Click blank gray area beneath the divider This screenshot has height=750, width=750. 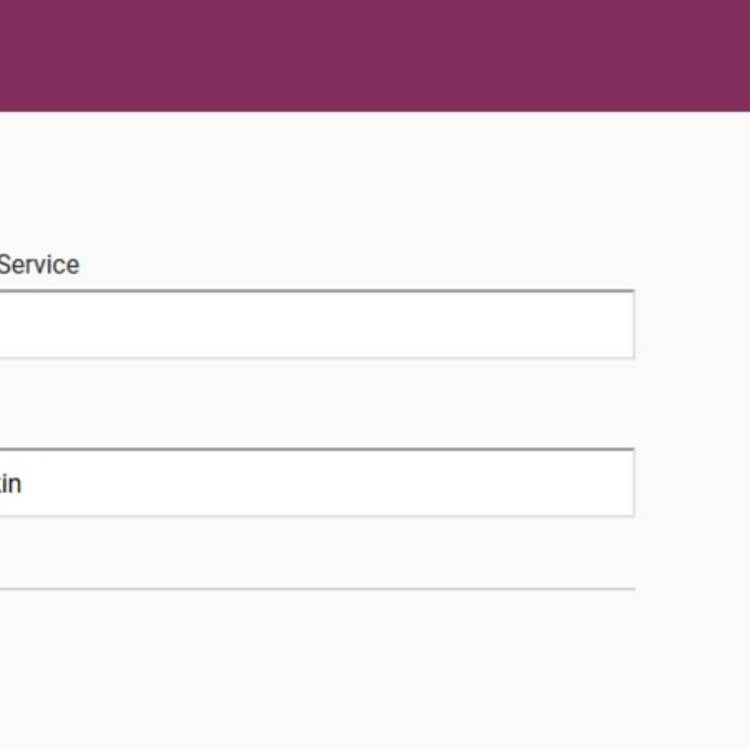point(375,670)
